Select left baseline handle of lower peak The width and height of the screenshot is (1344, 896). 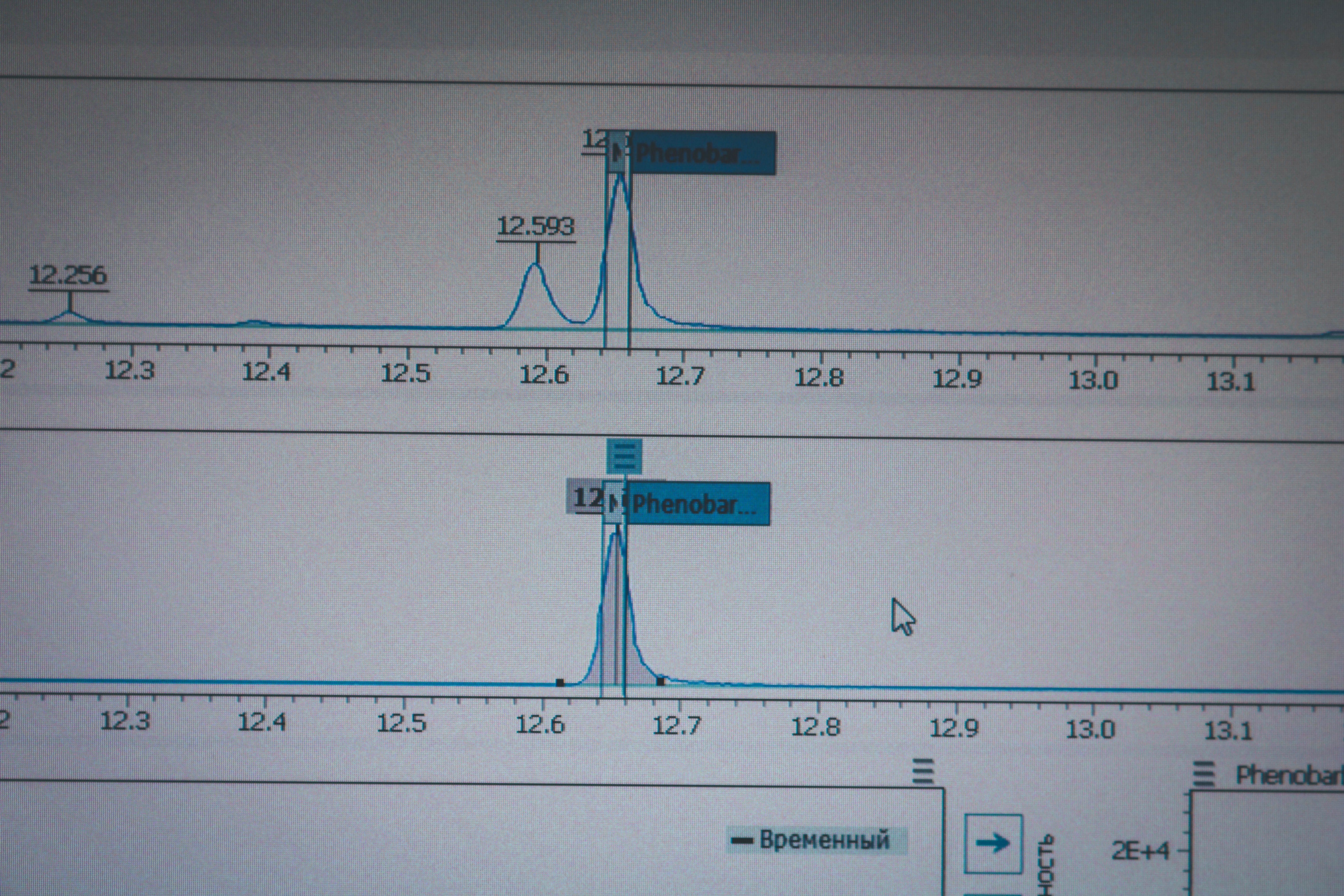560,683
